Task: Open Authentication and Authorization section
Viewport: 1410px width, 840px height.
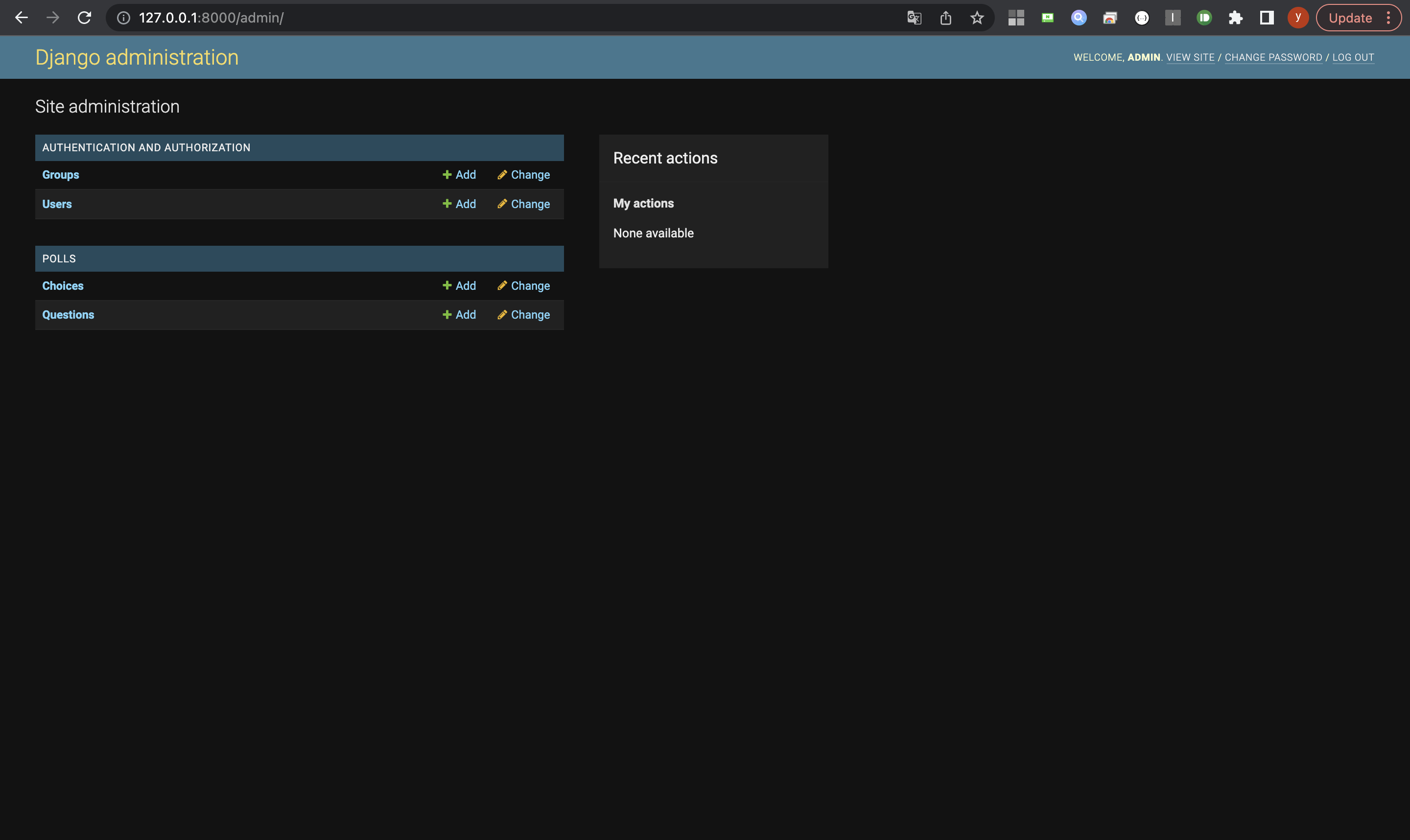Action: click(x=146, y=148)
